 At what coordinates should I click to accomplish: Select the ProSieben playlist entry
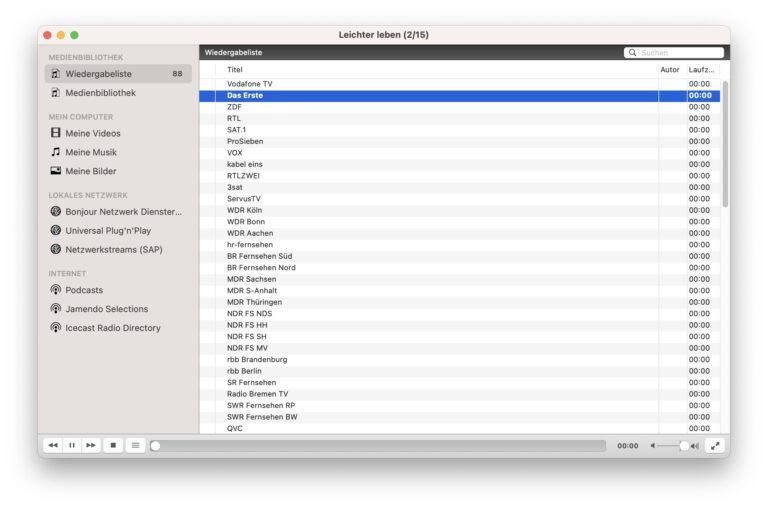(x=459, y=141)
